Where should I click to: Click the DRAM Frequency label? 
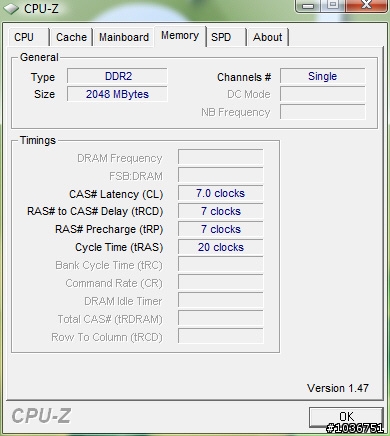120,158
